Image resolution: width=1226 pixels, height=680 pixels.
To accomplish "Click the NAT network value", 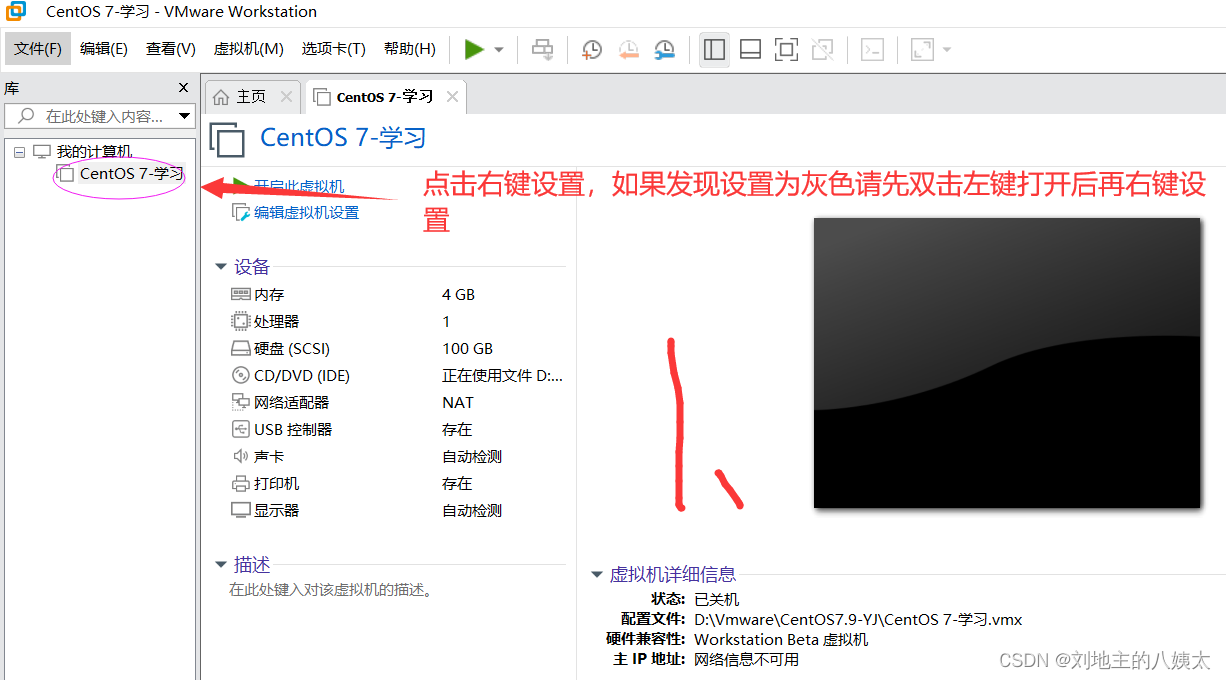I will click(458, 402).
